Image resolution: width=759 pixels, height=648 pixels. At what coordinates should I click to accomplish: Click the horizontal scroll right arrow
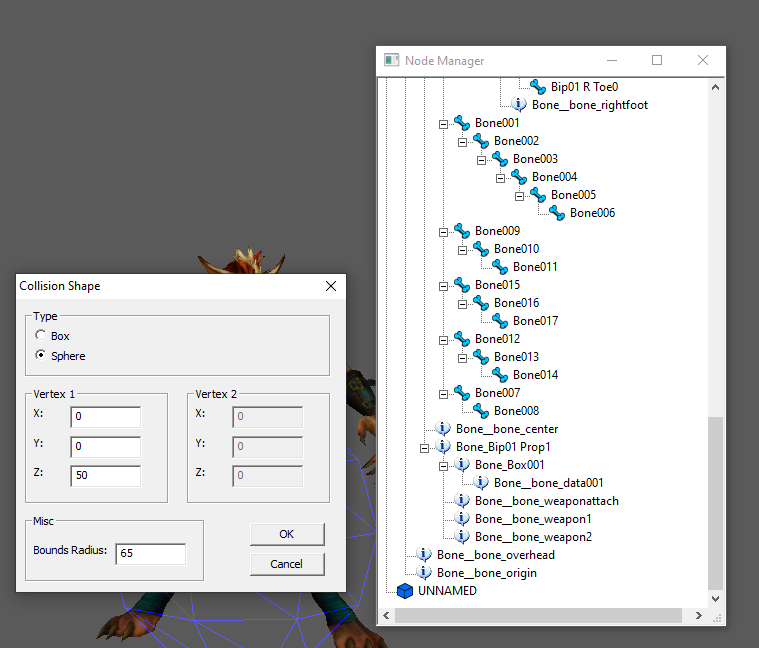[x=698, y=615]
